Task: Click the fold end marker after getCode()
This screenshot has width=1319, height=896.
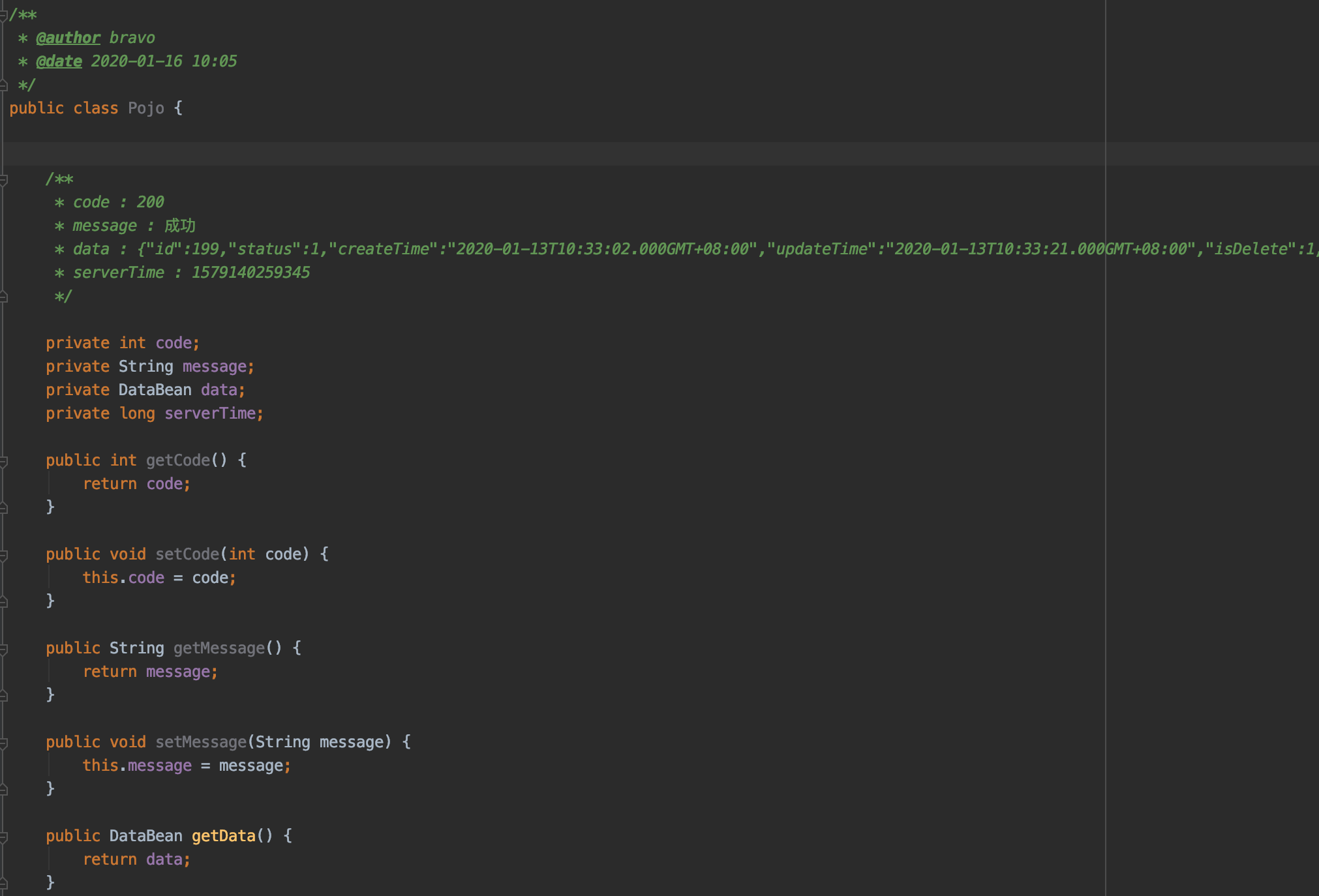Action: [x=3, y=507]
